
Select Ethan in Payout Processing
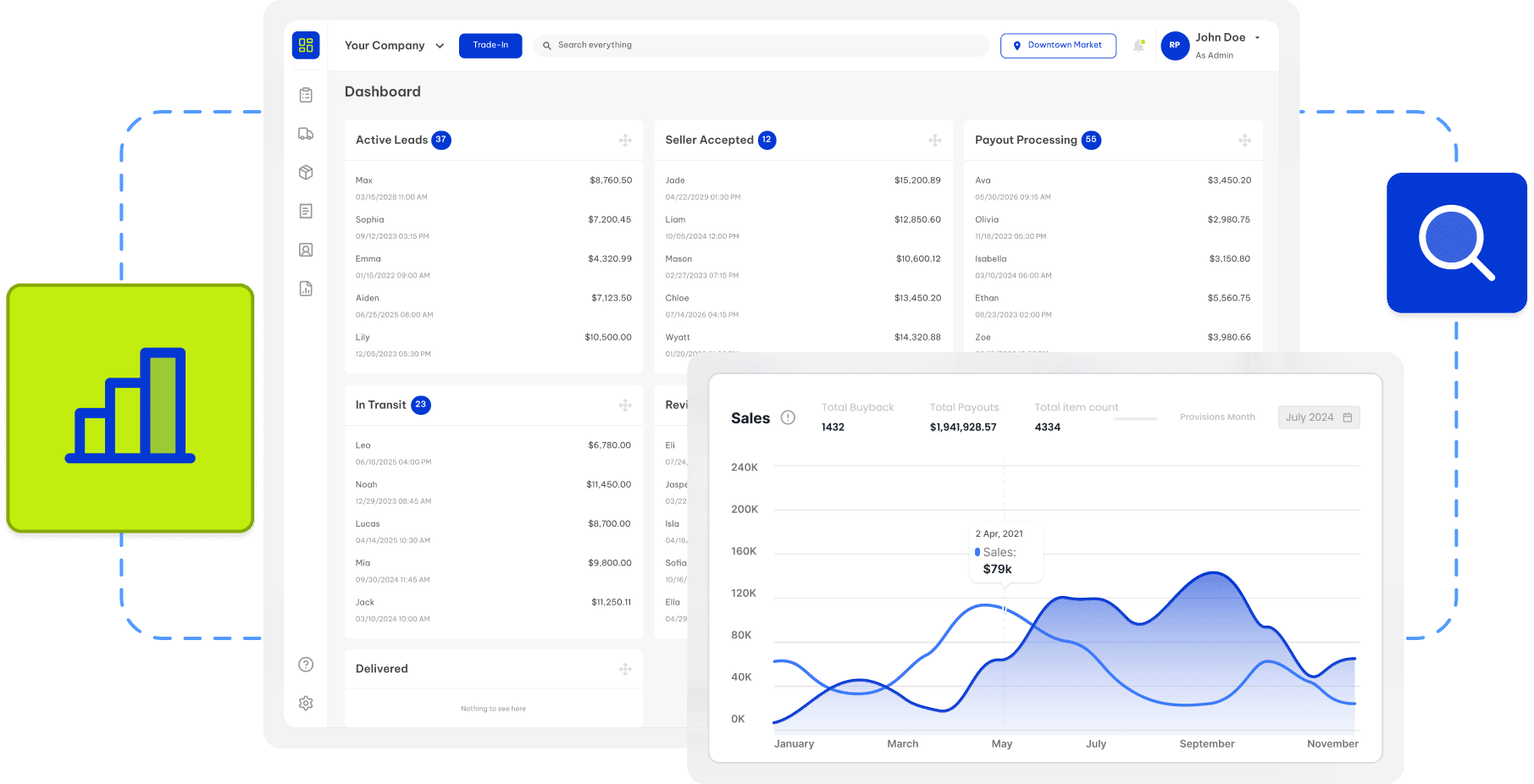click(1113, 306)
